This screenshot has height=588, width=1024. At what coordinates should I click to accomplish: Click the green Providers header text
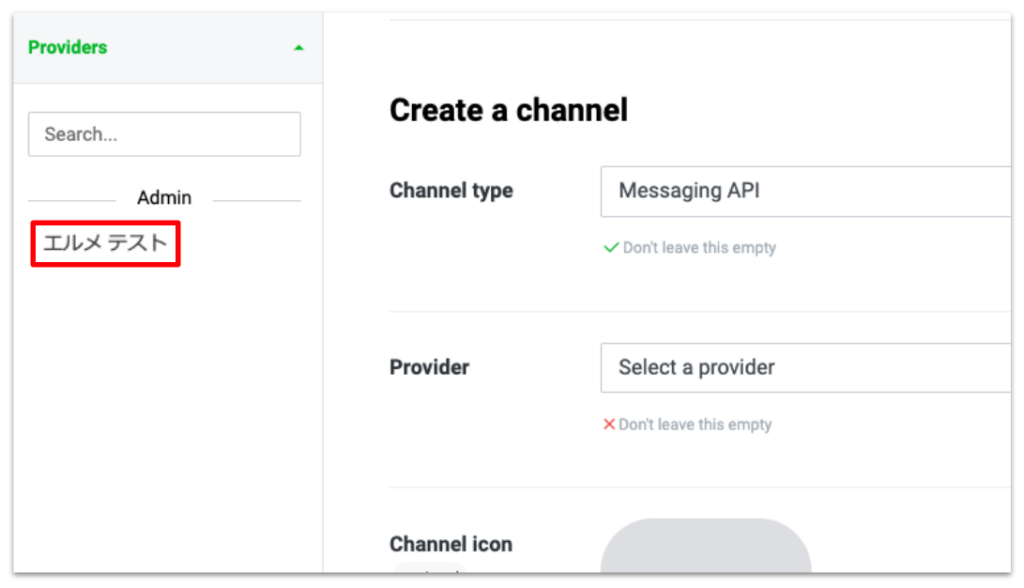click(67, 48)
